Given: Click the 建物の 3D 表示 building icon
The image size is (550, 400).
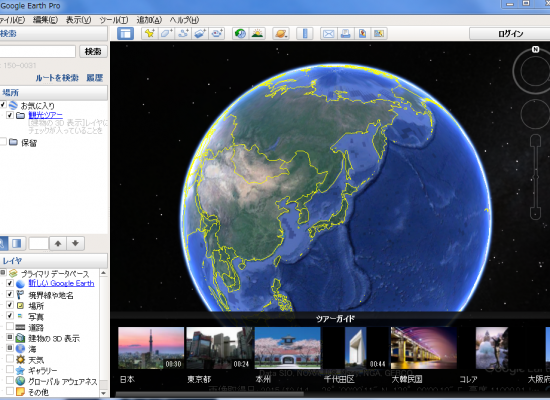Looking at the screenshot, I should pyautogui.click(x=20, y=338).
